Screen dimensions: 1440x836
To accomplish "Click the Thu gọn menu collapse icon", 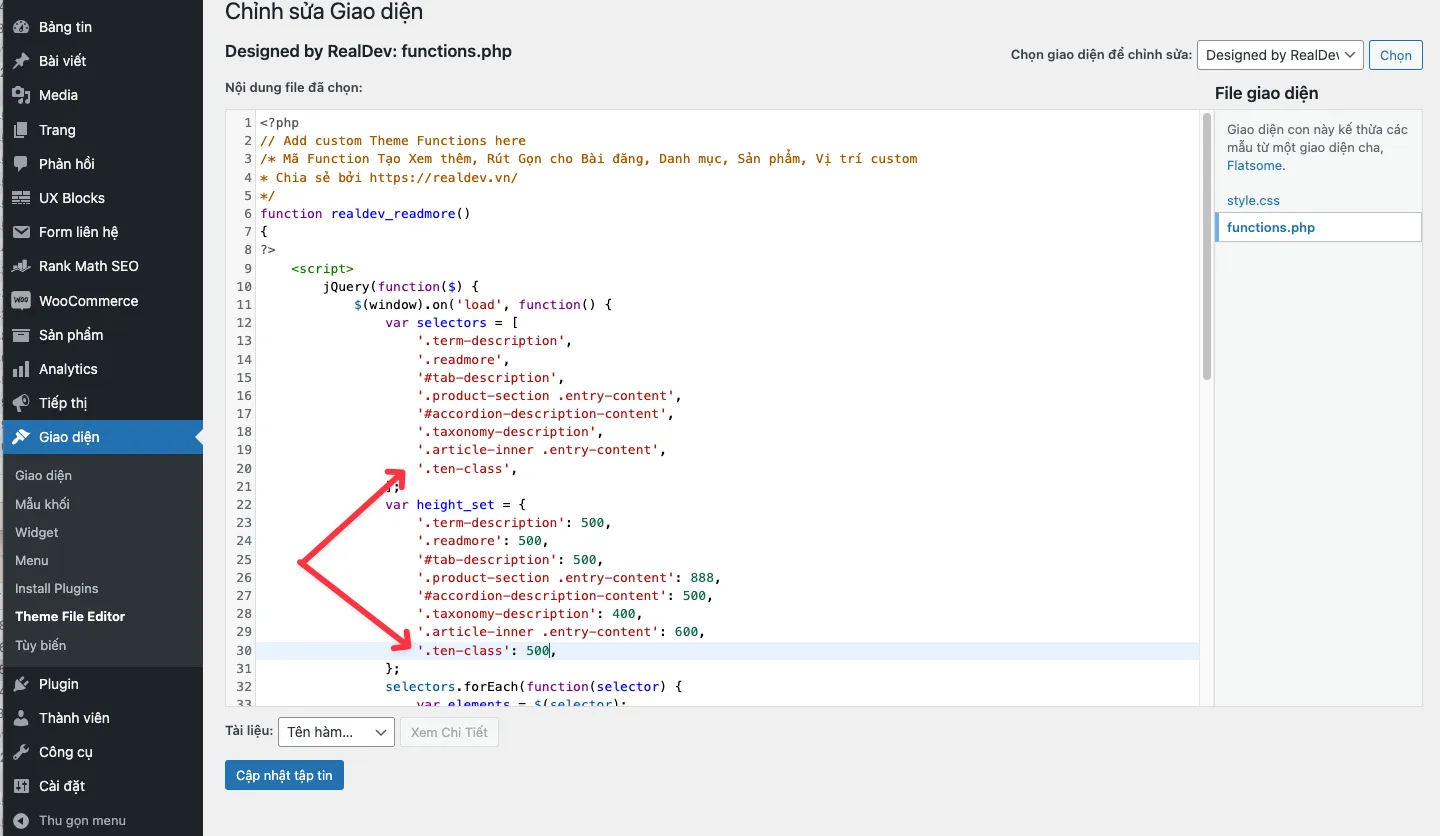I will (21, 820).
